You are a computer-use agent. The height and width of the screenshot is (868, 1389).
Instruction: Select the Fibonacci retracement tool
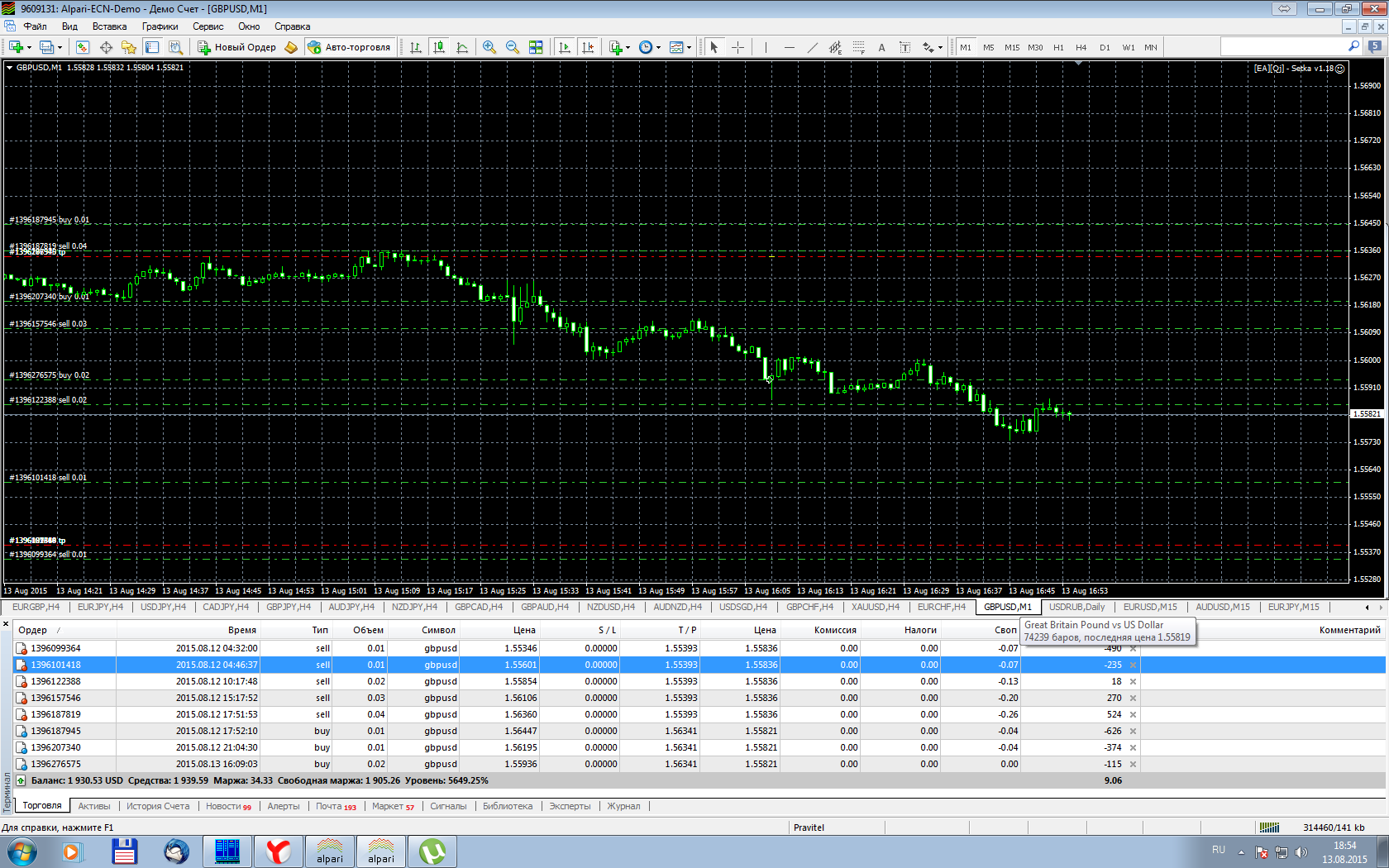(858, 47)
